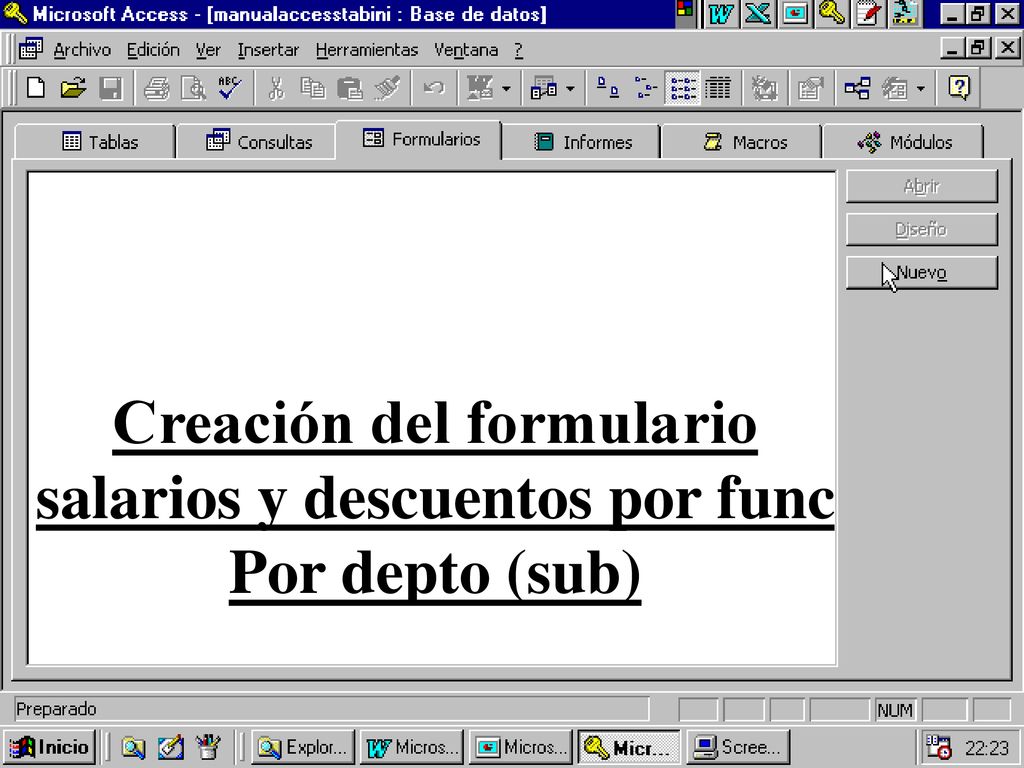Click the pencil-and-paper quick launch icon
1024x768 pixels.
(170, 747)
